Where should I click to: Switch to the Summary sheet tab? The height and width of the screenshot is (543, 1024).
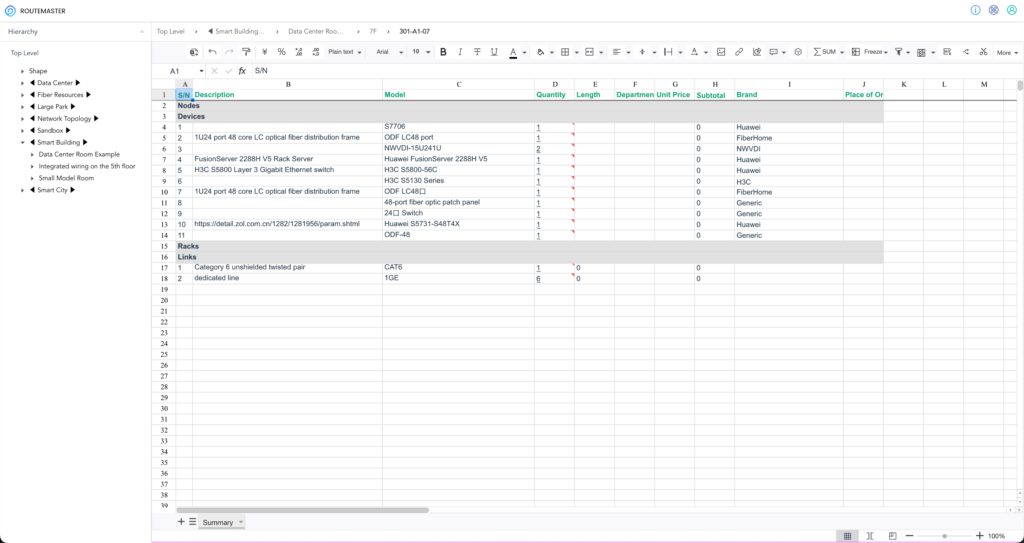coord(218,522)
